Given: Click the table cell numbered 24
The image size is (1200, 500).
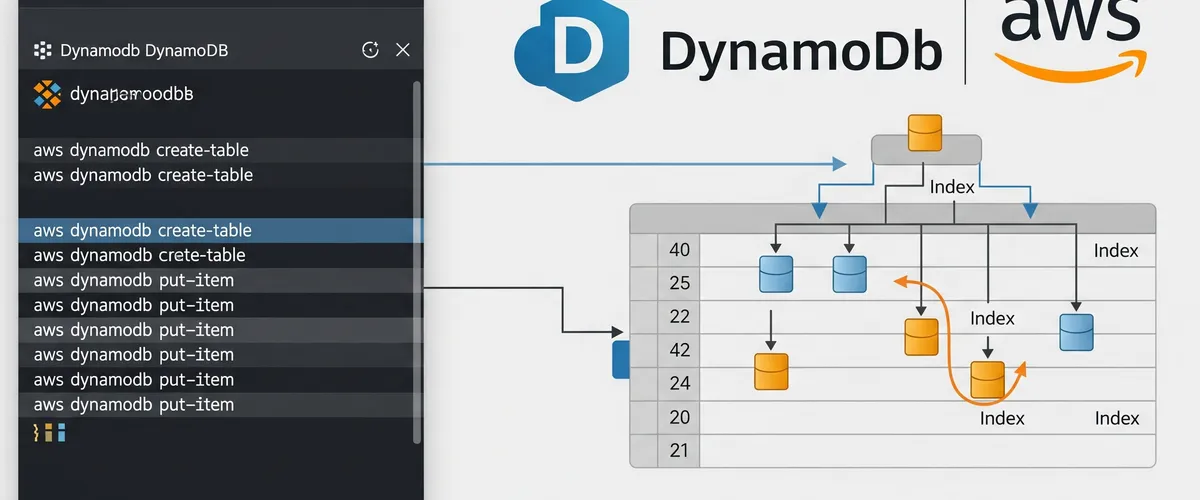Looking at the screenshot, I should click(x=680, y=382).
